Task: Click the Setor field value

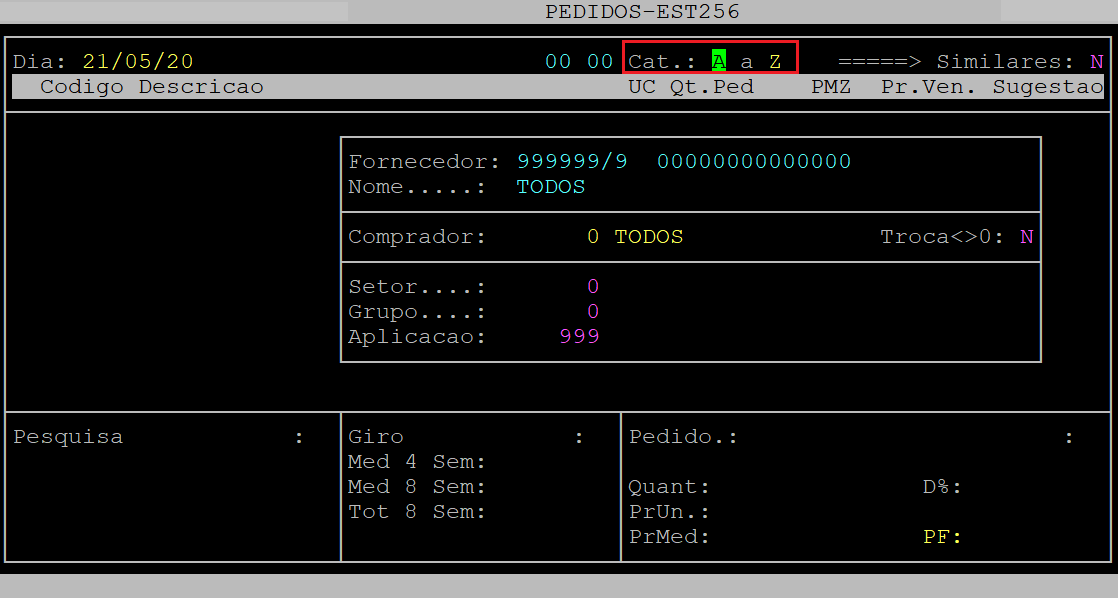Action: [x=593, y=287]
